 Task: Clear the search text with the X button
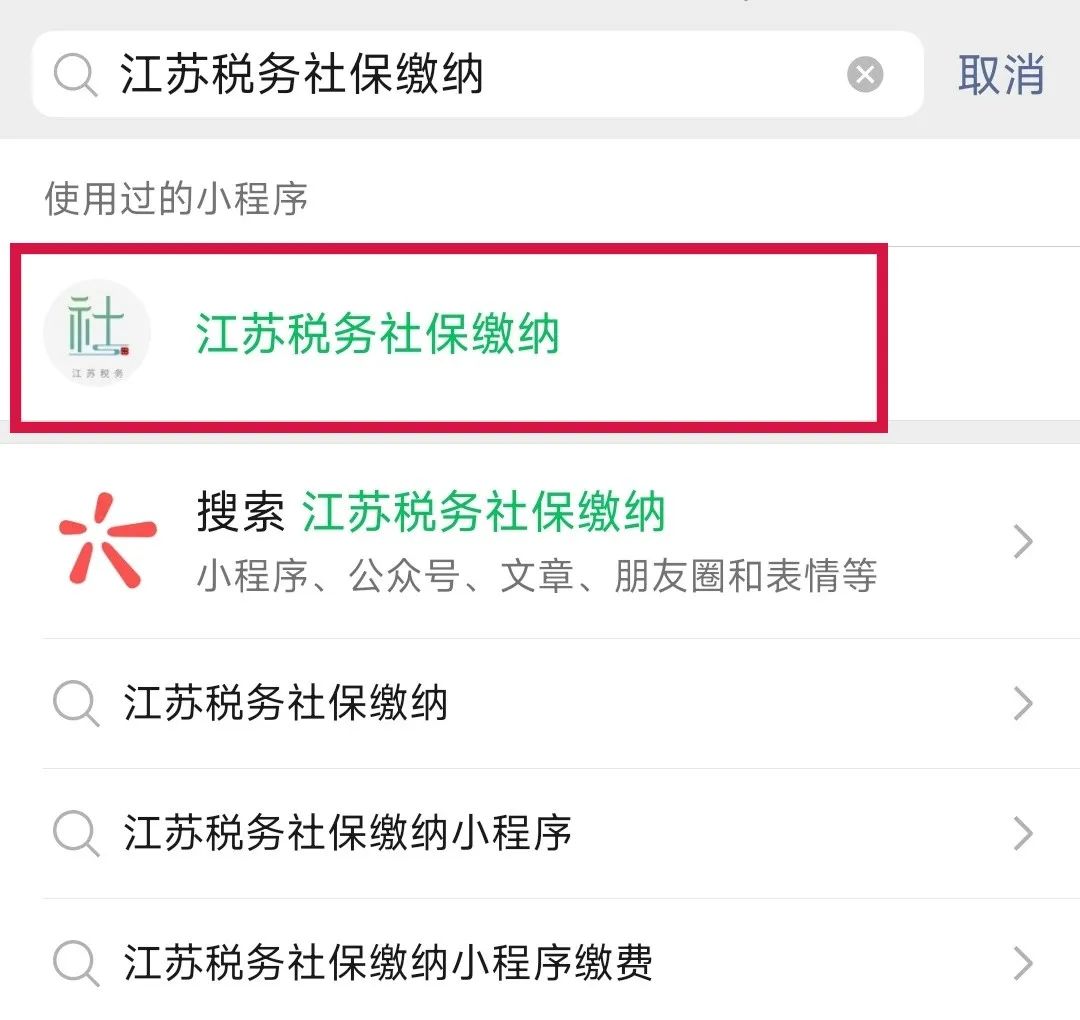click(865, 74)
